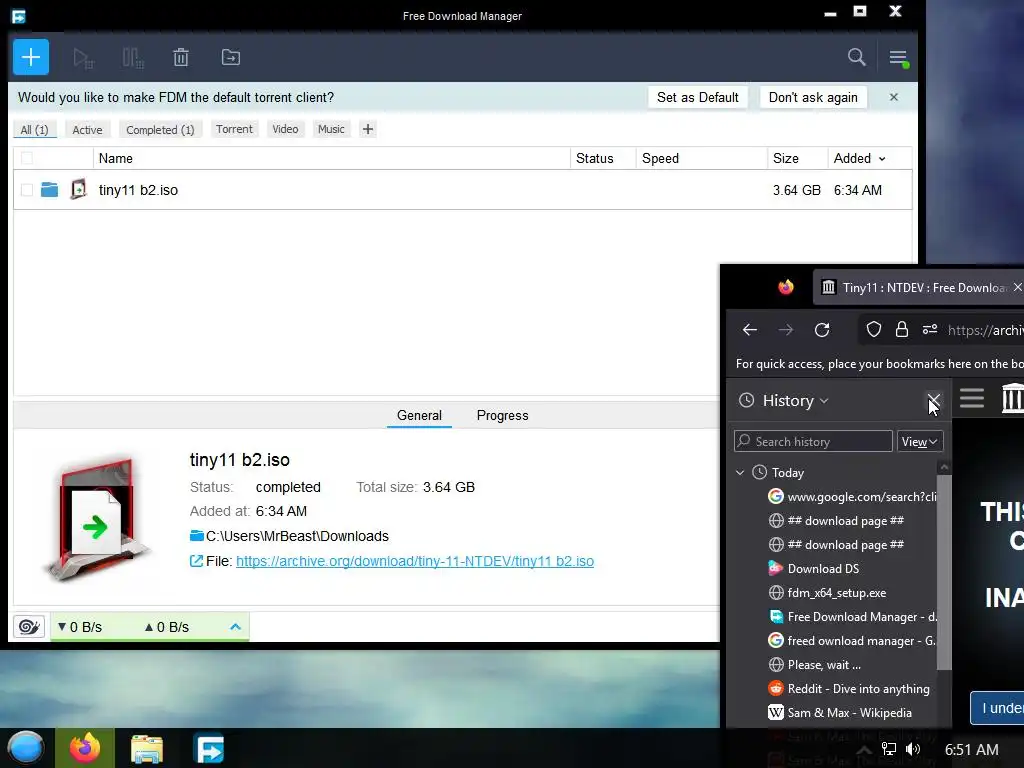The image size is (1024, 768).
Task: Sort downloads by Name column
Action: (x=116, y=159)
